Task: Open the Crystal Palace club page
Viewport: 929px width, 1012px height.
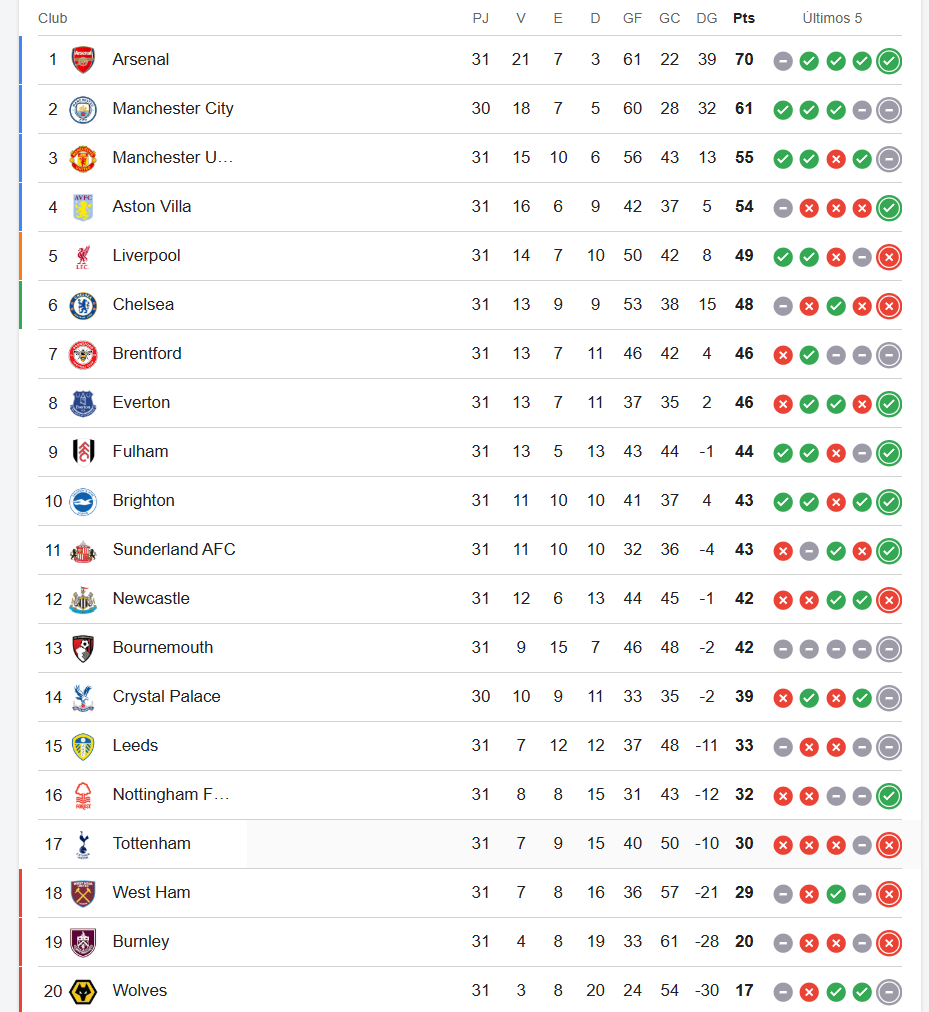Action: (x=166, y=697)
